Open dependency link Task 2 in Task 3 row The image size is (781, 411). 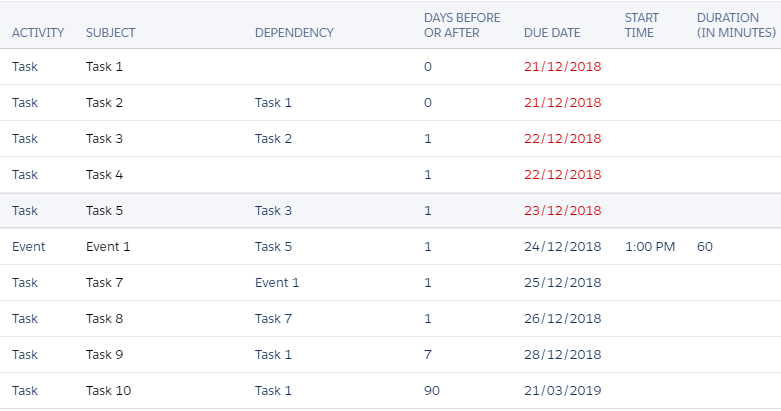click(273, 138)
